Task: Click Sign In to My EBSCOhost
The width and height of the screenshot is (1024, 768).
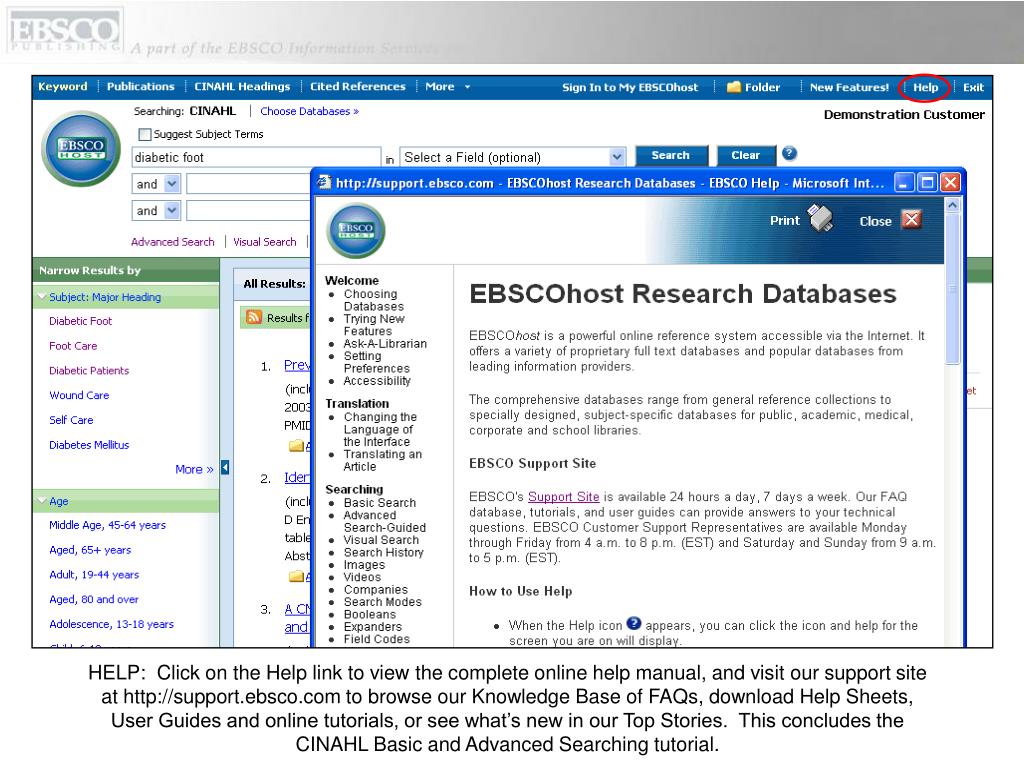Action: pyautogui.click(x=630, y=87)
